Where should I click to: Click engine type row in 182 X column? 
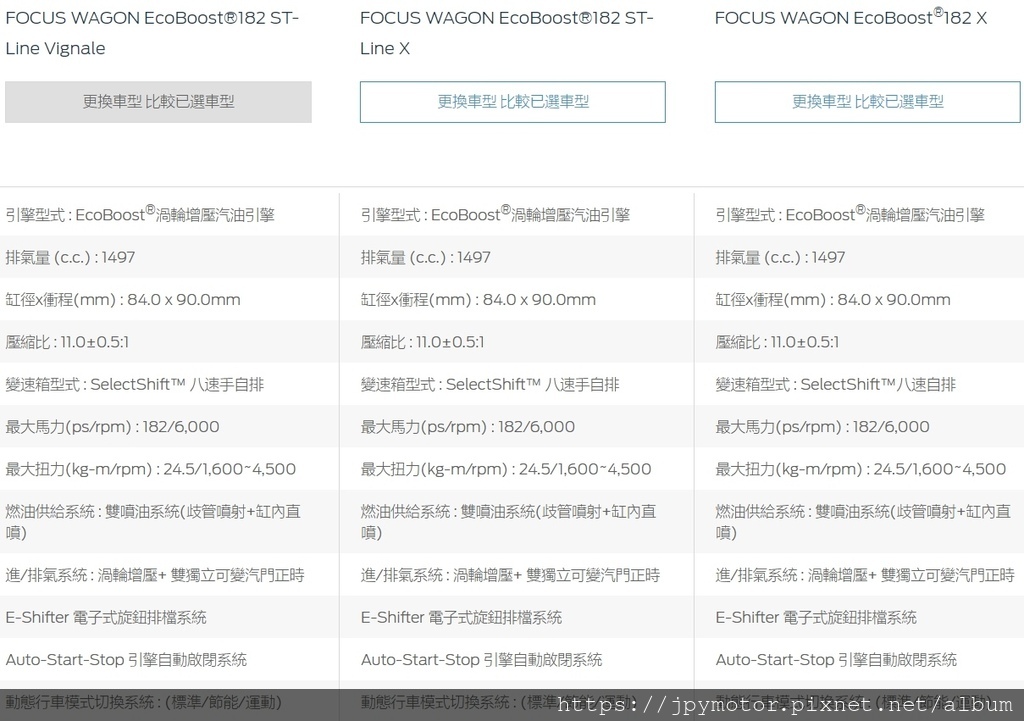[x=859, y=214]
